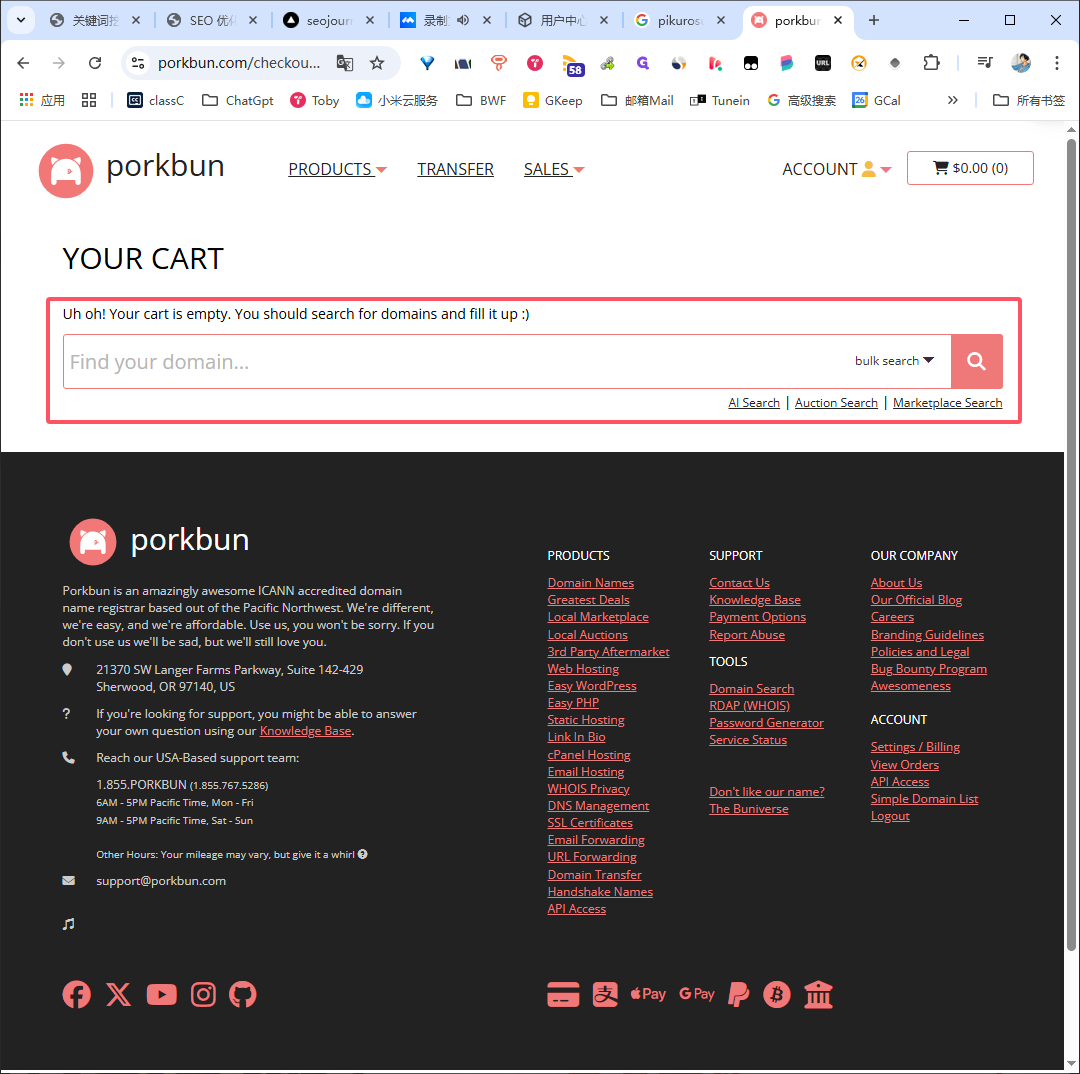Image resolution: width=1080 pixels, height=1074 pixels.
Task: Open a new browser tab
Action: point(873,21)
